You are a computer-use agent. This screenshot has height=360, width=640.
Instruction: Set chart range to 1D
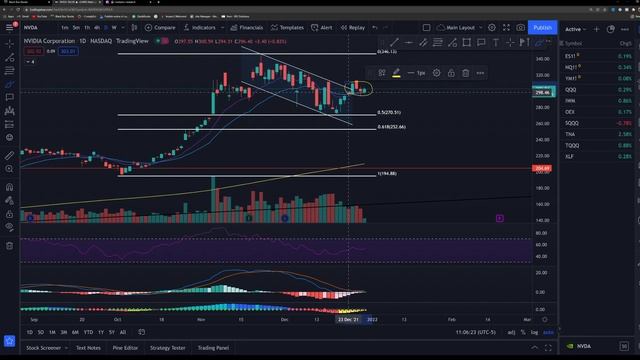coord(29,332)
